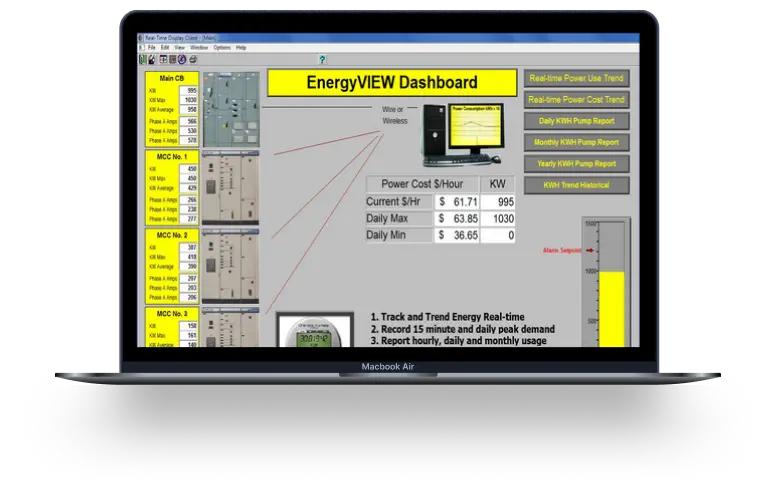This screenshot has width=776, height=485.
Task: Click MCC No. 2 KW Max value 418
Action: pyautogui.click(x=189, y=257)
